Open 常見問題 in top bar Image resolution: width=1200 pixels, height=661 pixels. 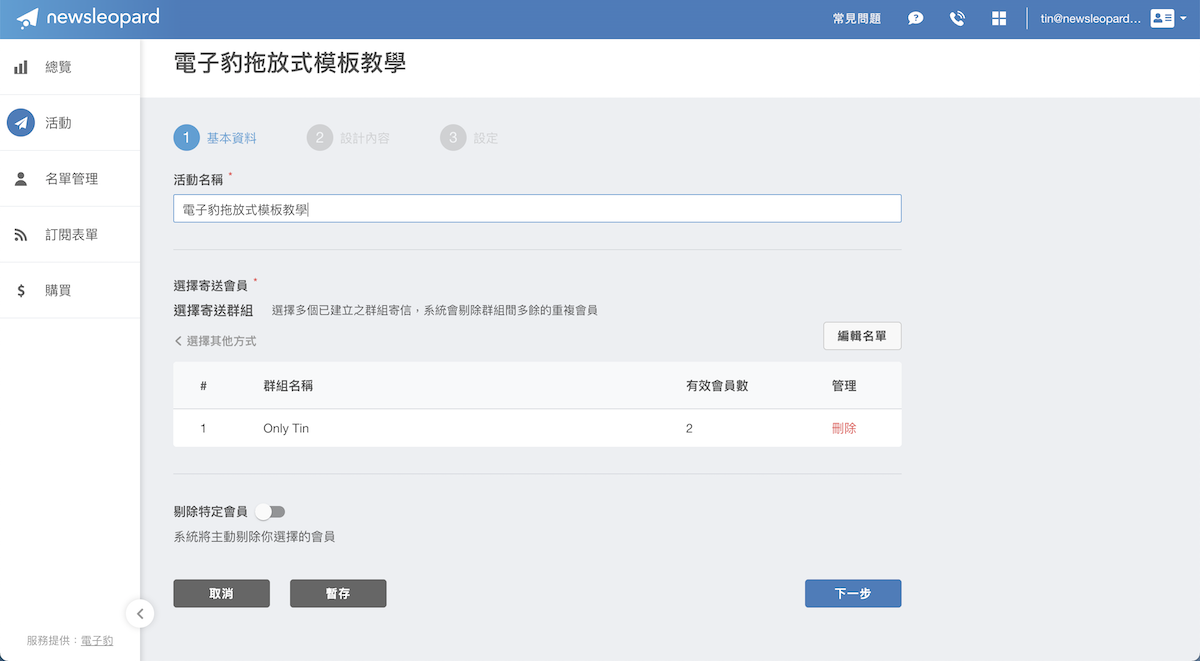coord(857,19)
